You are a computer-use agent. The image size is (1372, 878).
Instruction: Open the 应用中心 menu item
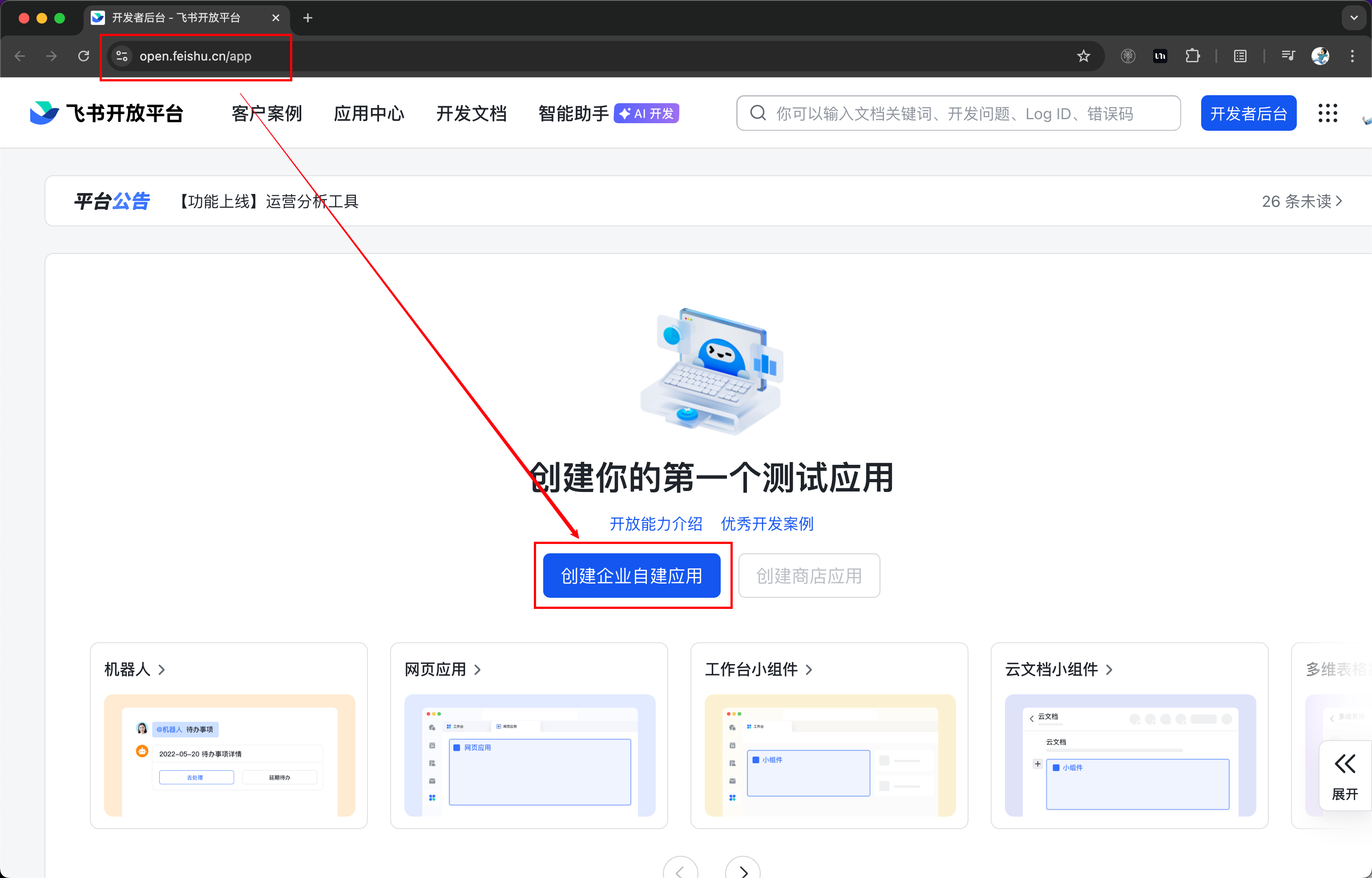[x=369, y=113]
